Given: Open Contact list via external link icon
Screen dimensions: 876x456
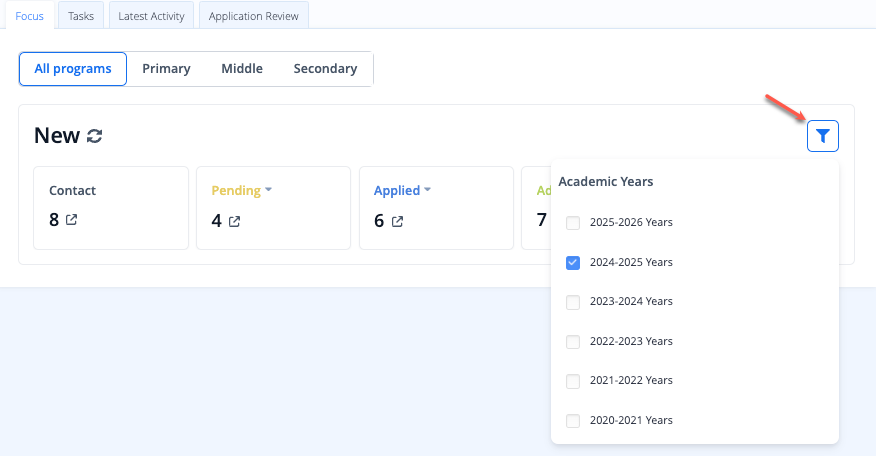Looking at the screenshot, I should pos(72,220).
